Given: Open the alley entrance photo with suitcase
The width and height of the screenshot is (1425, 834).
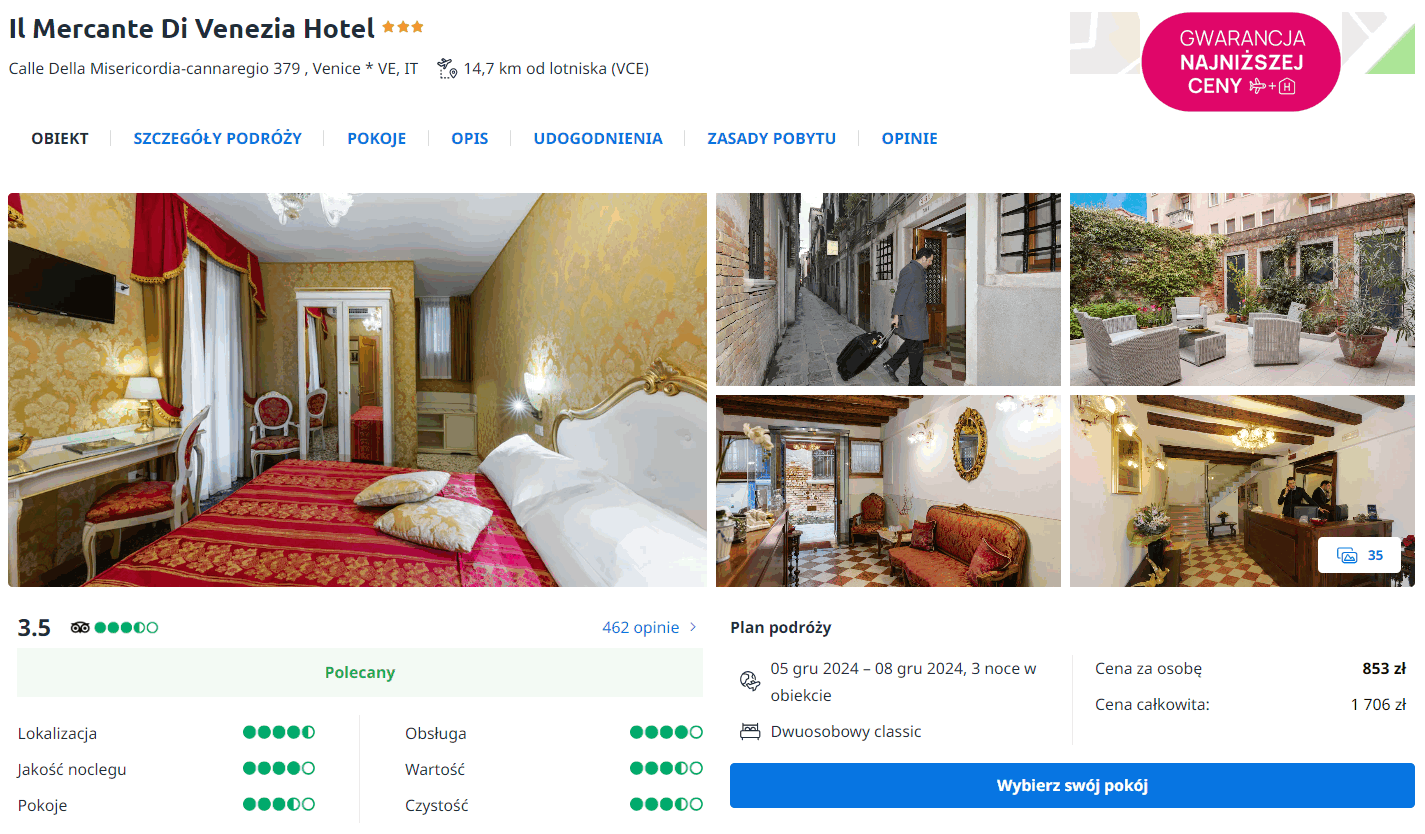Looking at the screenshot, I should pos(888,290).
